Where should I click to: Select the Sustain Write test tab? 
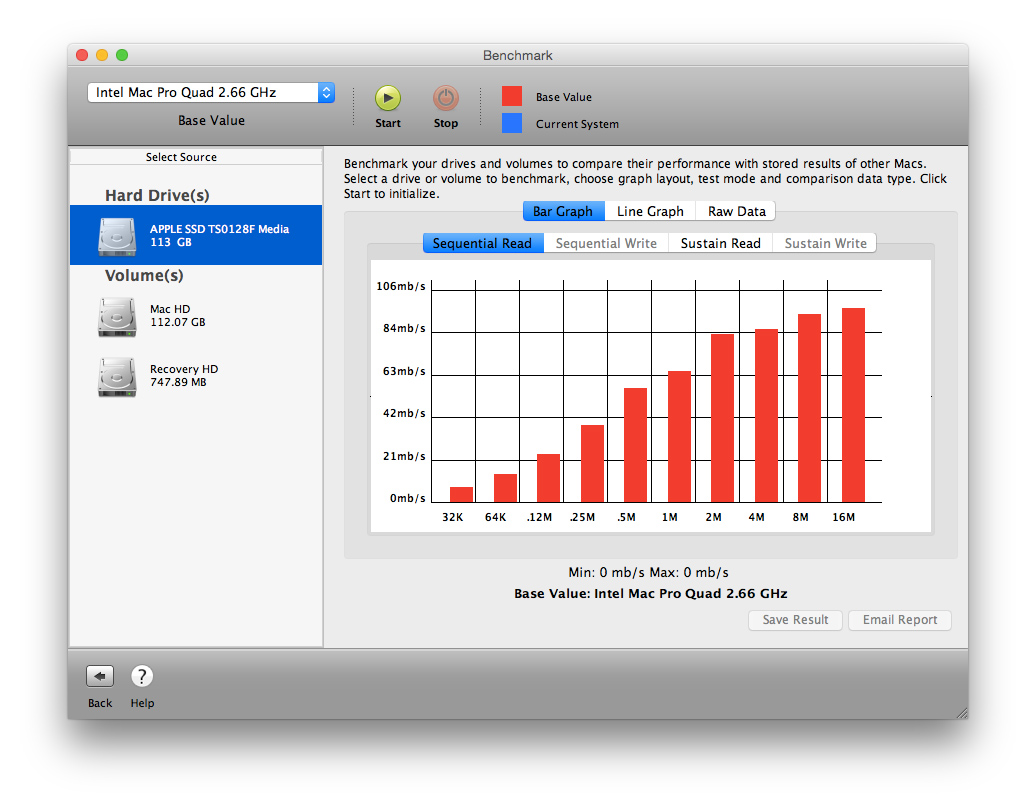pos(825,243)
